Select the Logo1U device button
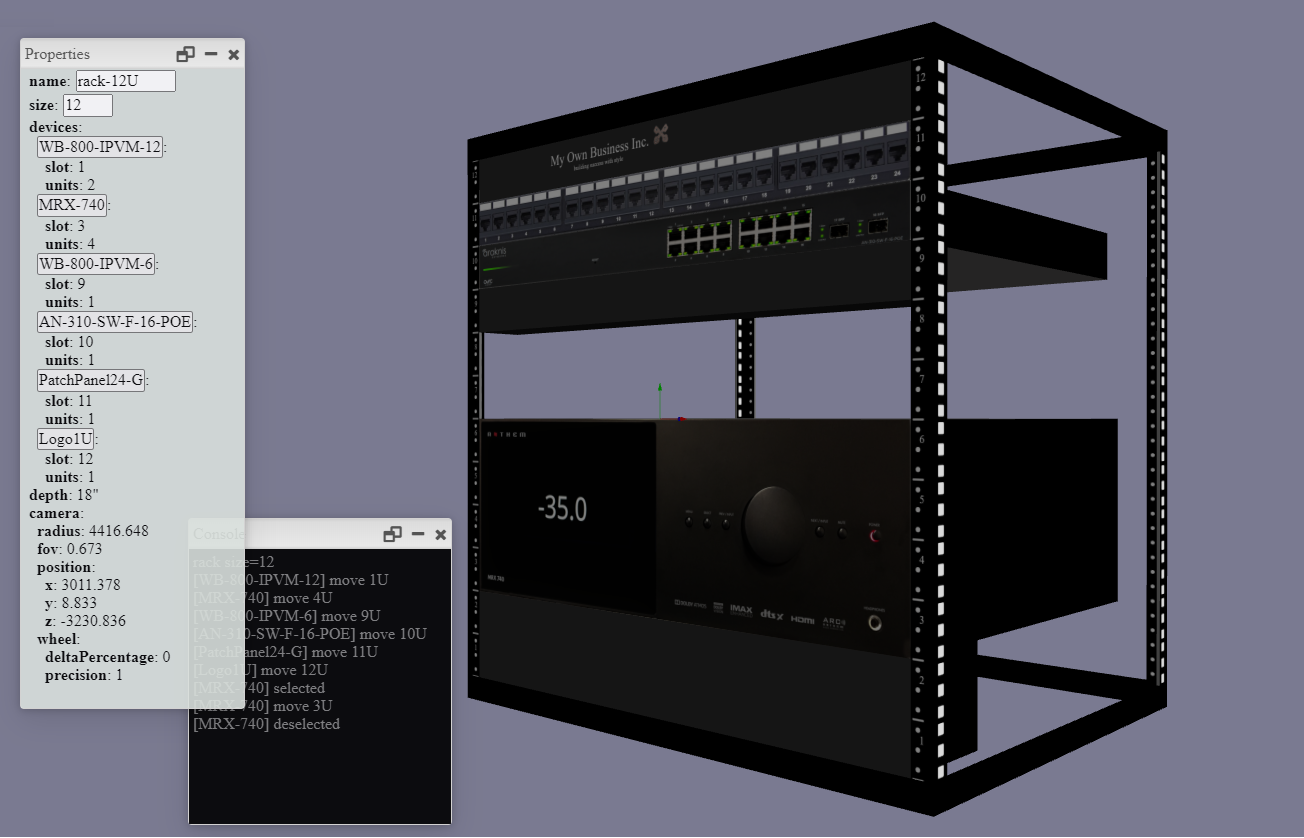The image size is (1304, 838). pyautogui.click(x=65, y=438)
